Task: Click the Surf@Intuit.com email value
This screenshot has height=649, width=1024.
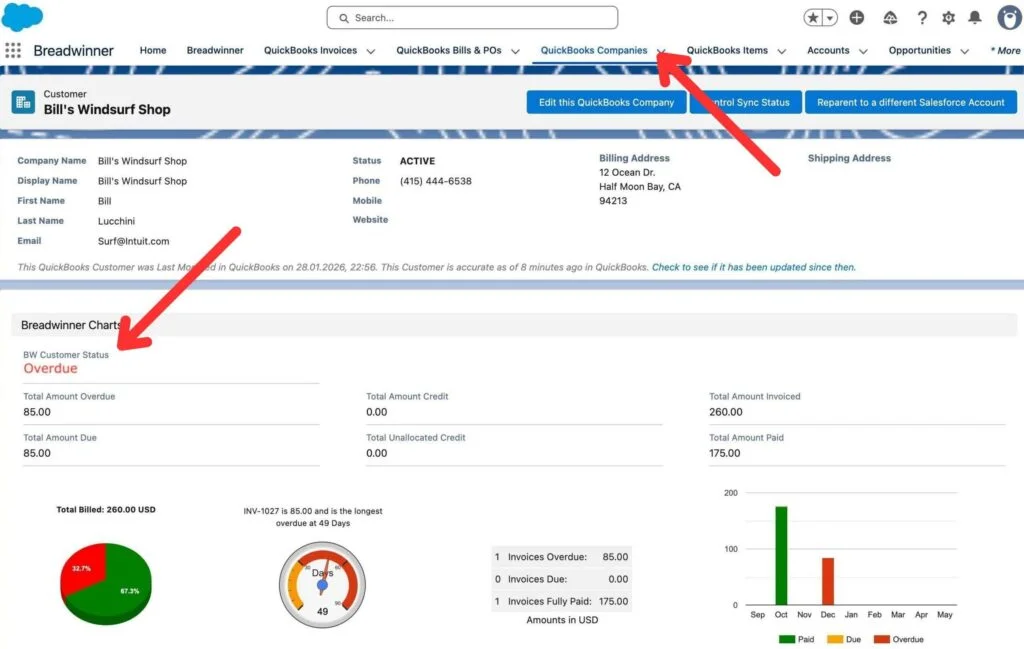Action: coord(133,241)
